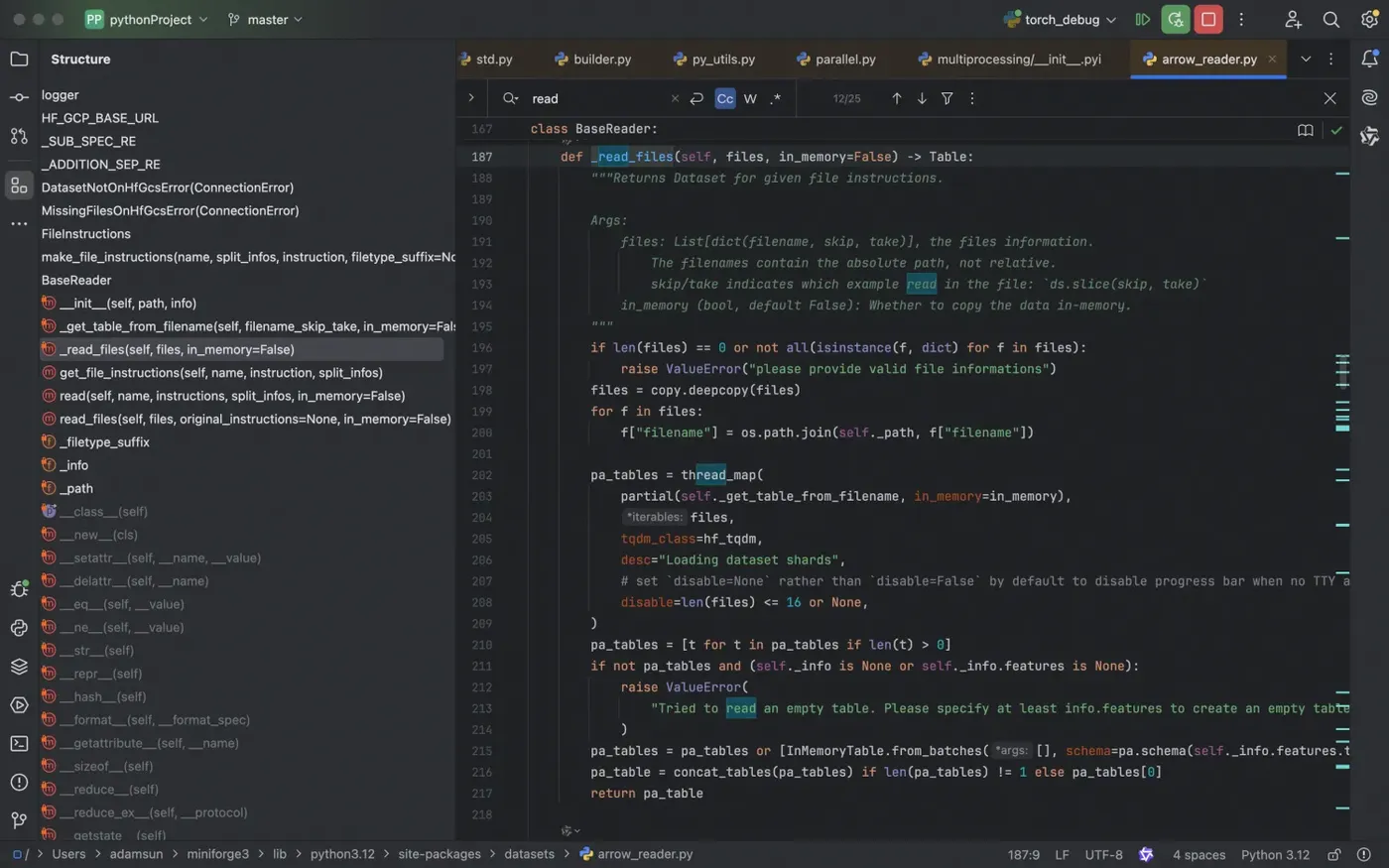Open pythonProject project dropdown
Viewport: 1389px width, 868px height.
click(147, 19)
